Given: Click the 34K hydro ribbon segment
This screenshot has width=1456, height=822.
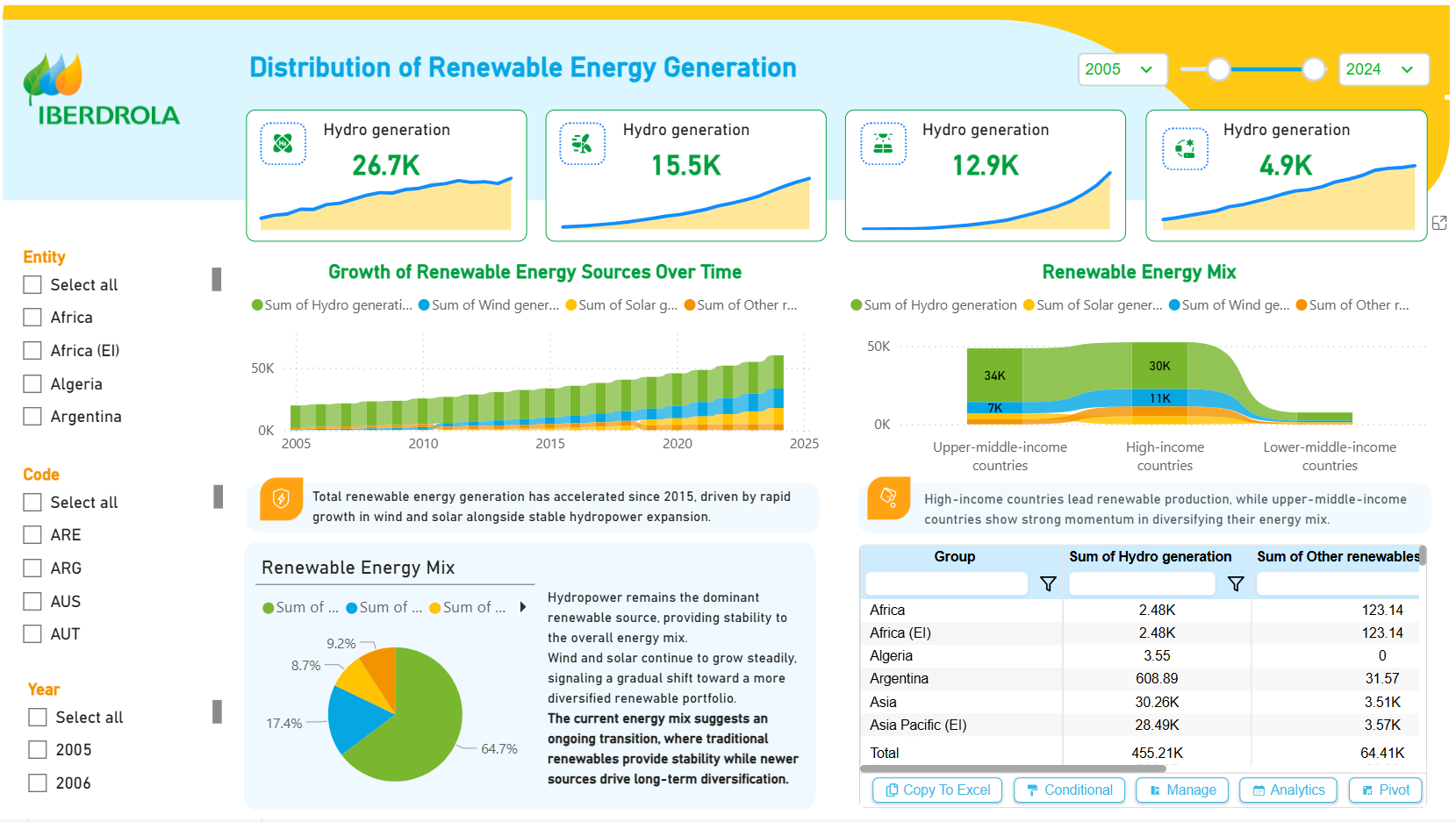Looking at the screenshot, I should tap(994, 375).
